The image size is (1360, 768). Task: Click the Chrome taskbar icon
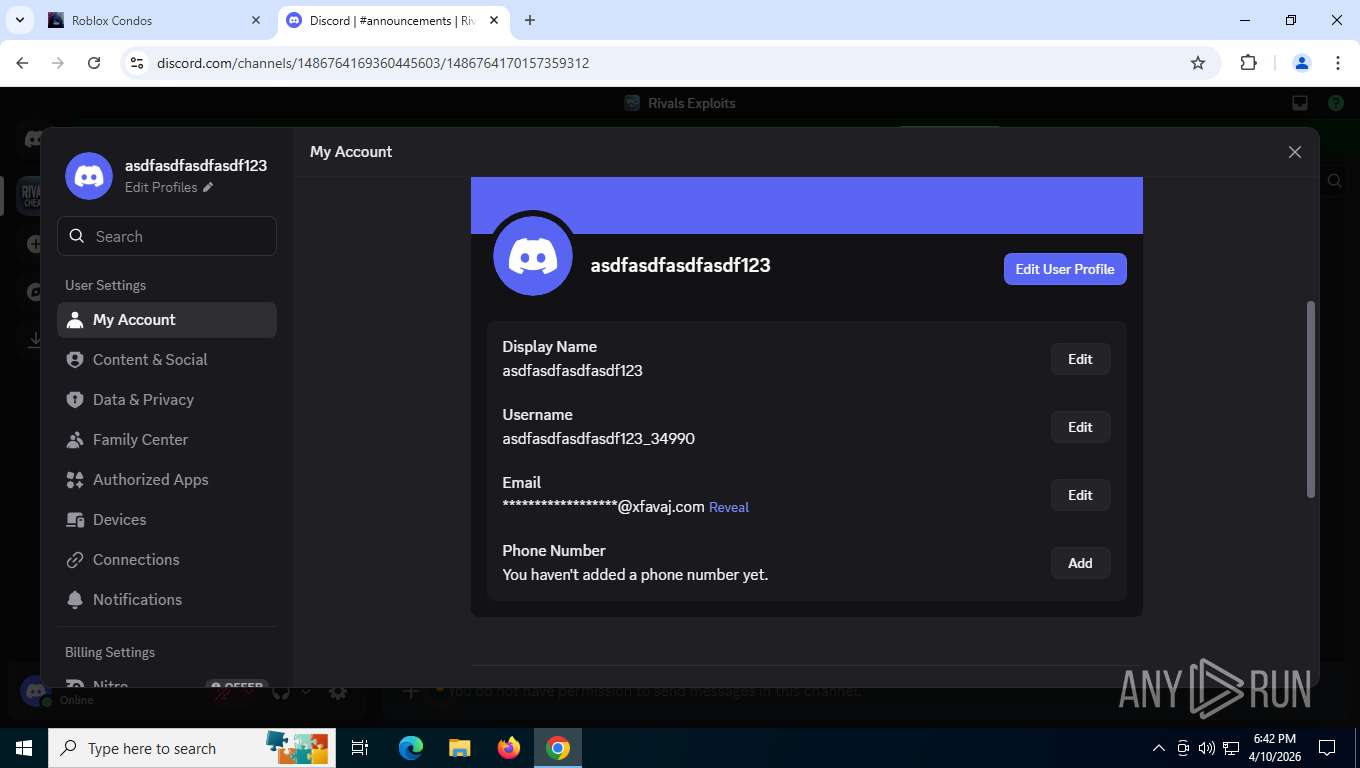[558, 748]
